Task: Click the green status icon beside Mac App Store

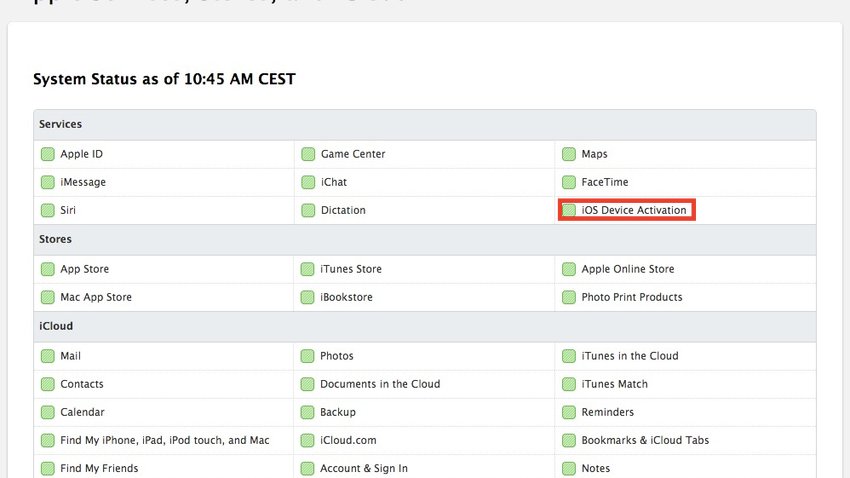Action: [x=48, y=297]
